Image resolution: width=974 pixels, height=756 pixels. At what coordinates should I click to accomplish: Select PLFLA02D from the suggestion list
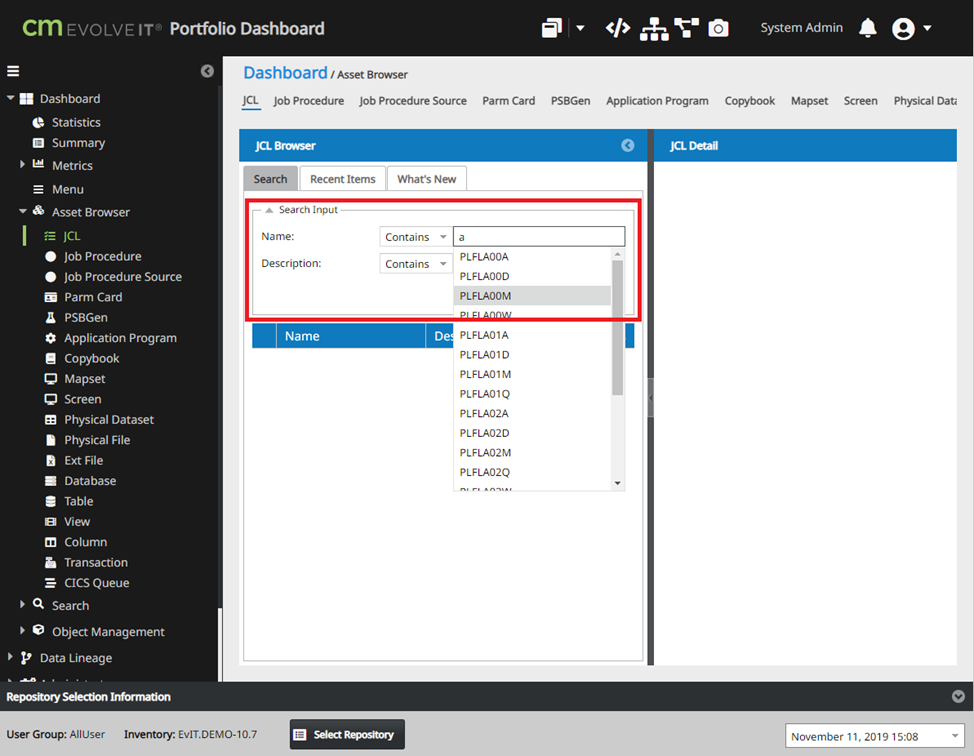click(532, 433)
